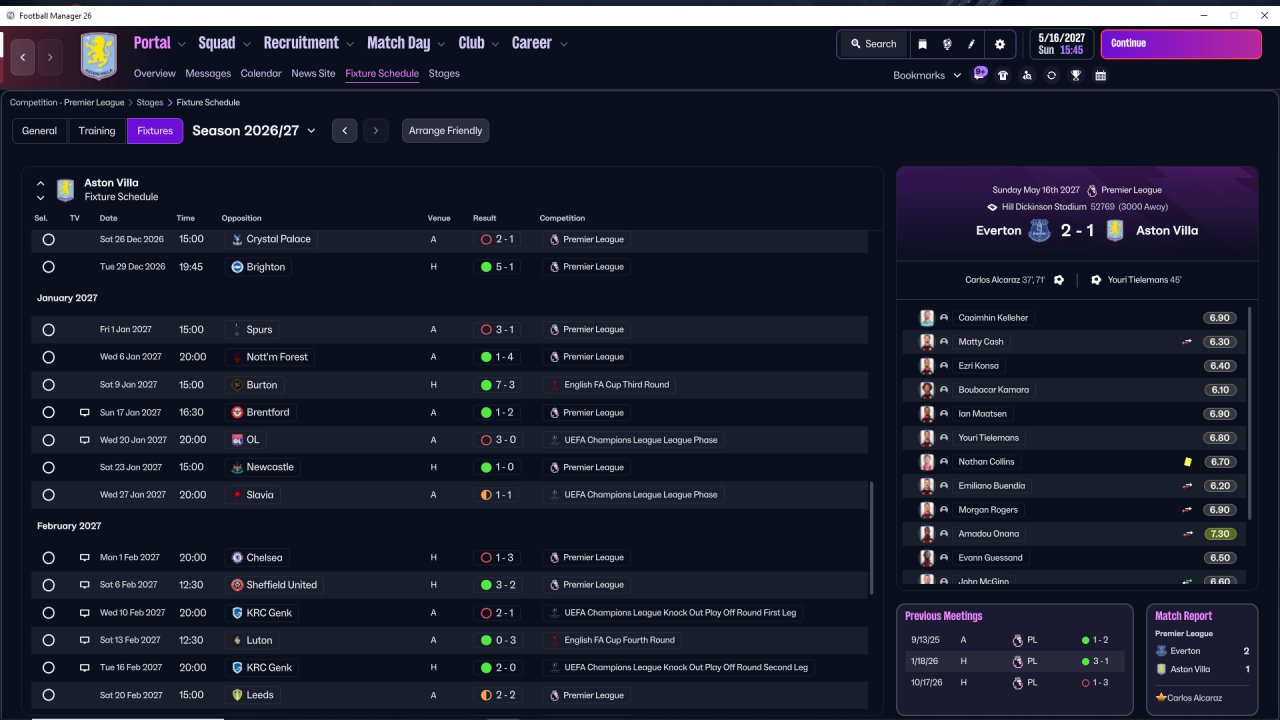1280x720 pixels.
Task: Select the Brighton fixture radio button
Action: [x=48, y=267]
